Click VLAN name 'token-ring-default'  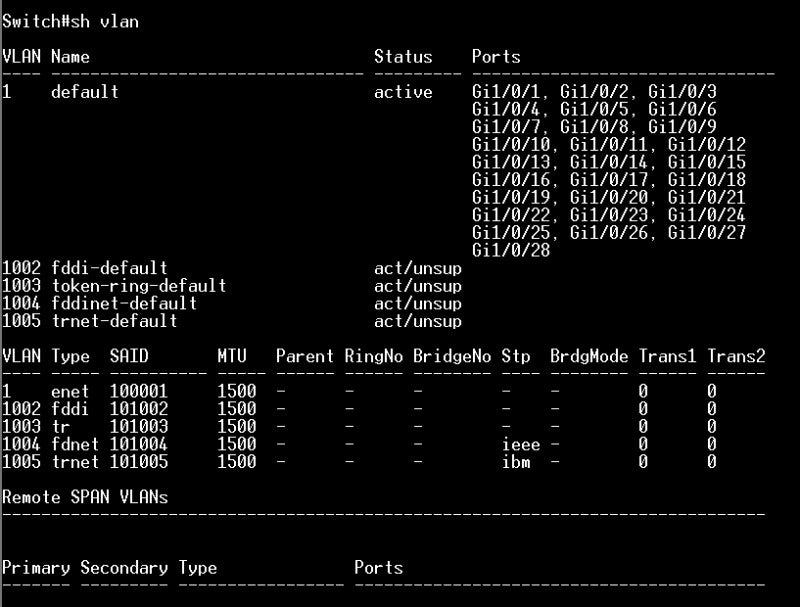coord(139,285)
